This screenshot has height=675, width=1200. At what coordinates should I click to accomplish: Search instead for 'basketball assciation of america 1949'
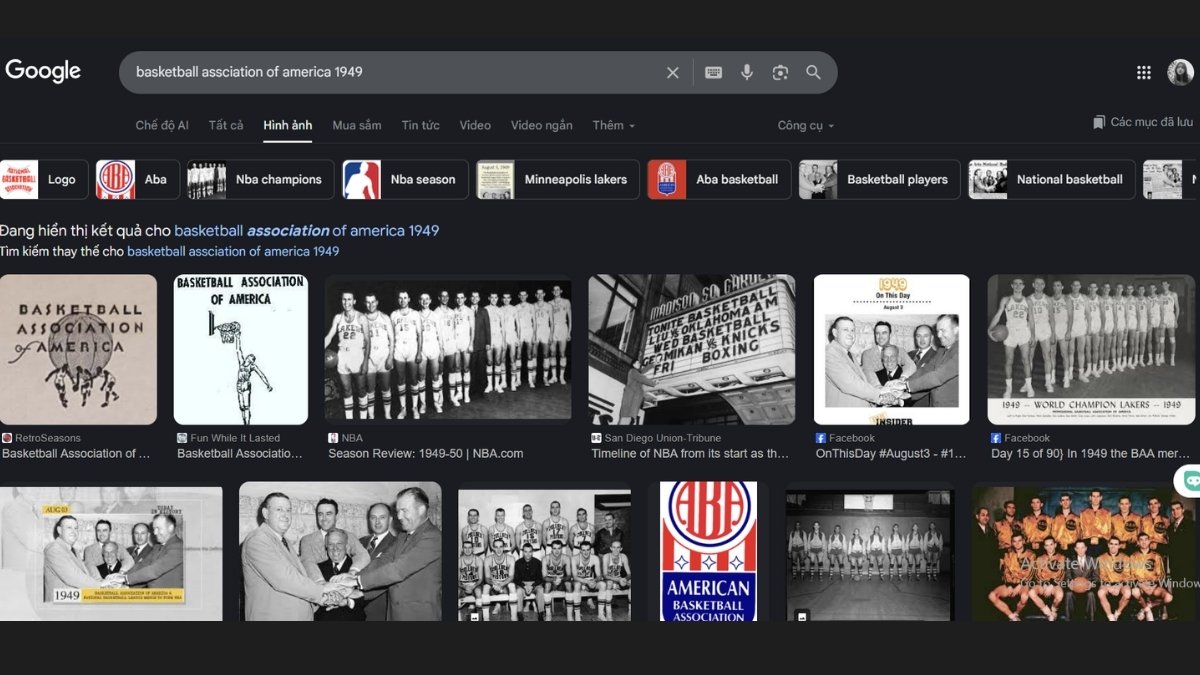(233, 252)
